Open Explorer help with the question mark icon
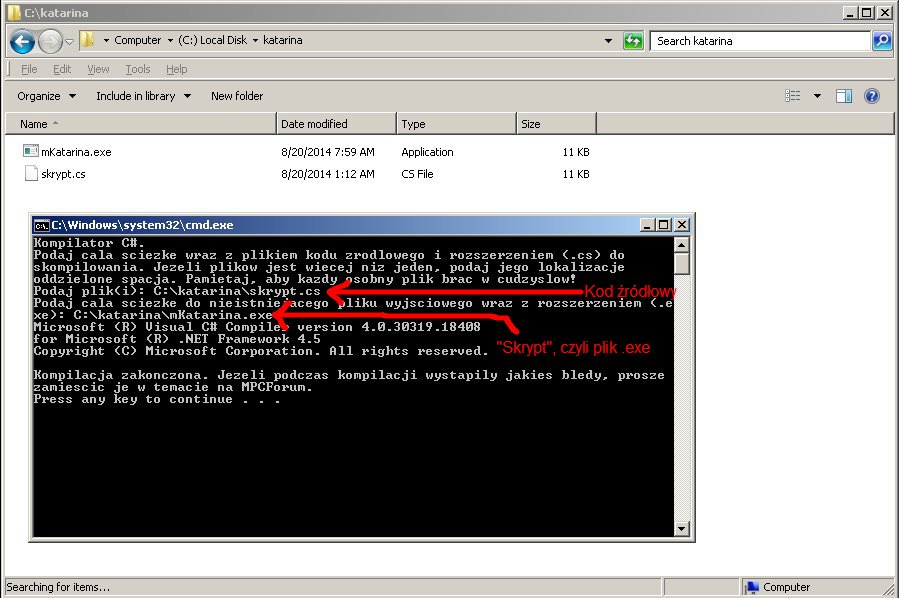 871,96
